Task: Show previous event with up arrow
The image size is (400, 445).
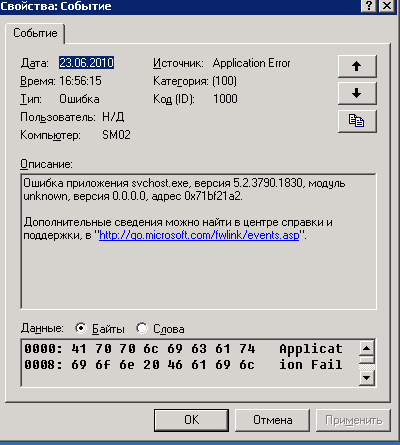Action: [x=357, y=66]
